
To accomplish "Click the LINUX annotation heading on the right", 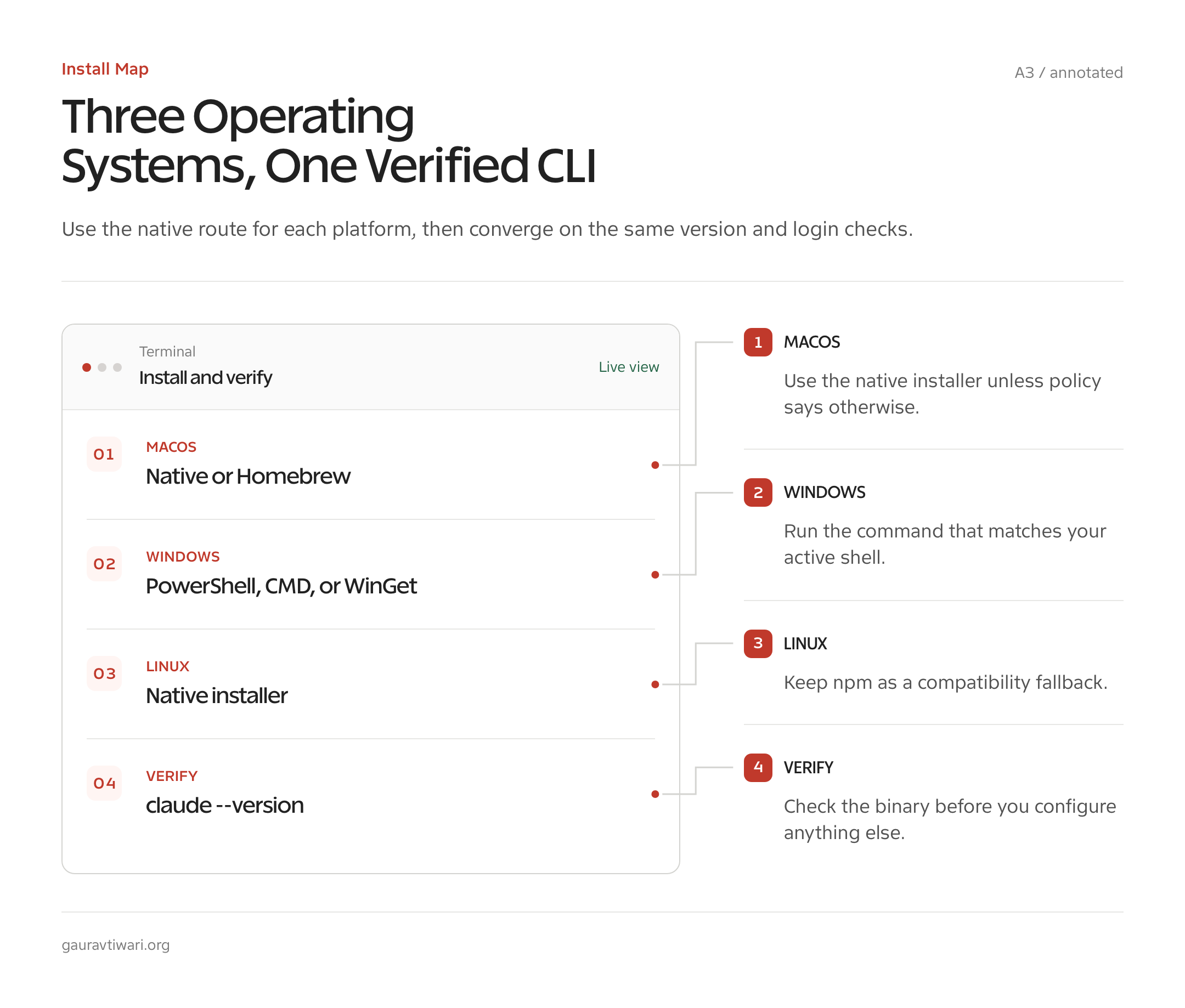I will 805,643.
